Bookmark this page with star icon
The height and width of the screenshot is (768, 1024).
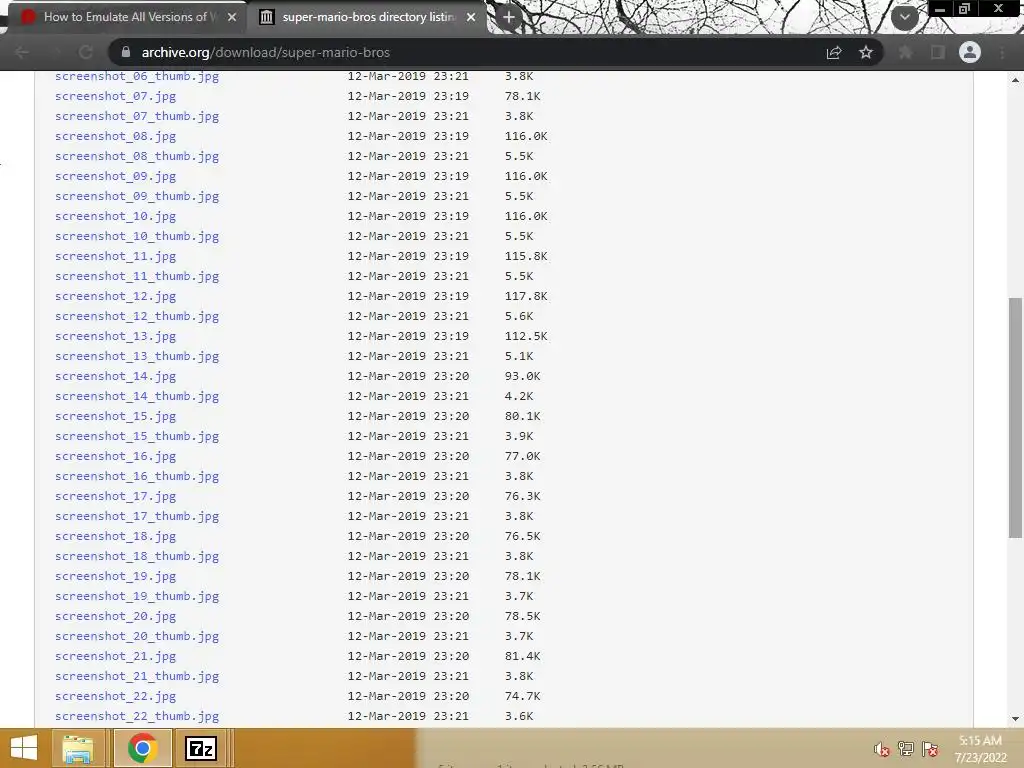click(x=866, y=52)
